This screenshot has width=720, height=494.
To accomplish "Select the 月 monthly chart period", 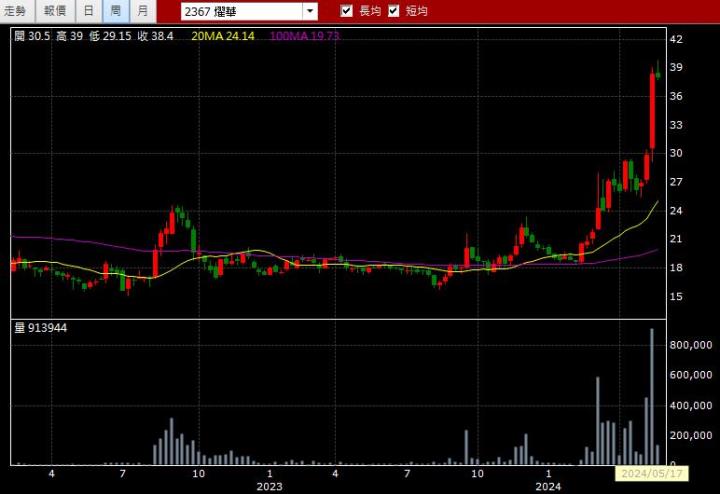I will point(143,11).
